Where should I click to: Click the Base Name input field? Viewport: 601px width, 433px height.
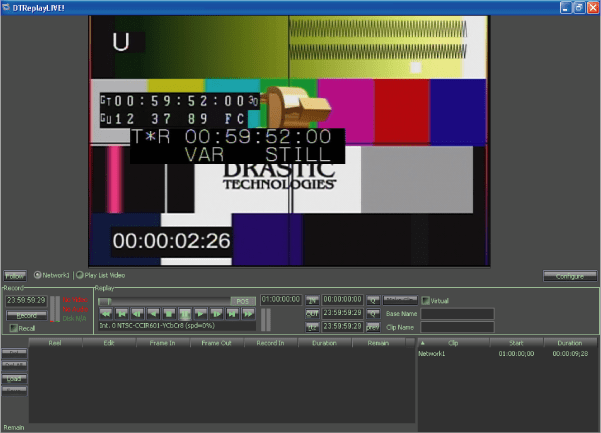click(457, 314)
